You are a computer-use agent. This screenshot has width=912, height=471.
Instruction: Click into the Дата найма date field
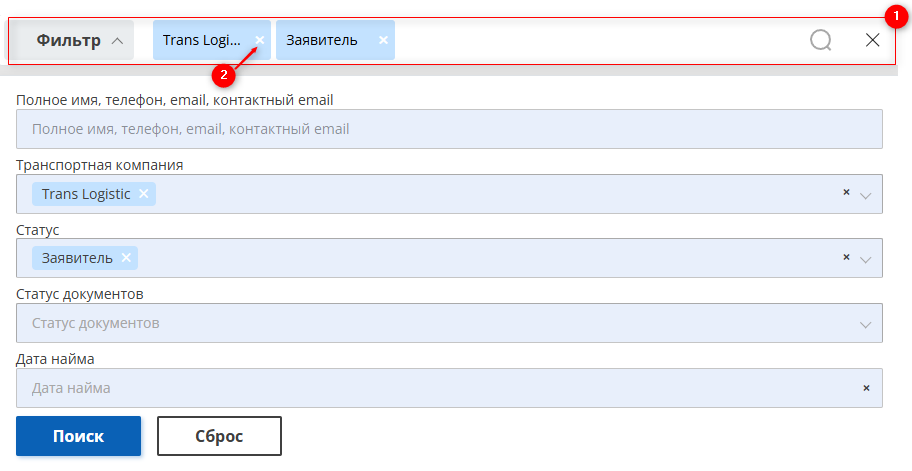430,388
